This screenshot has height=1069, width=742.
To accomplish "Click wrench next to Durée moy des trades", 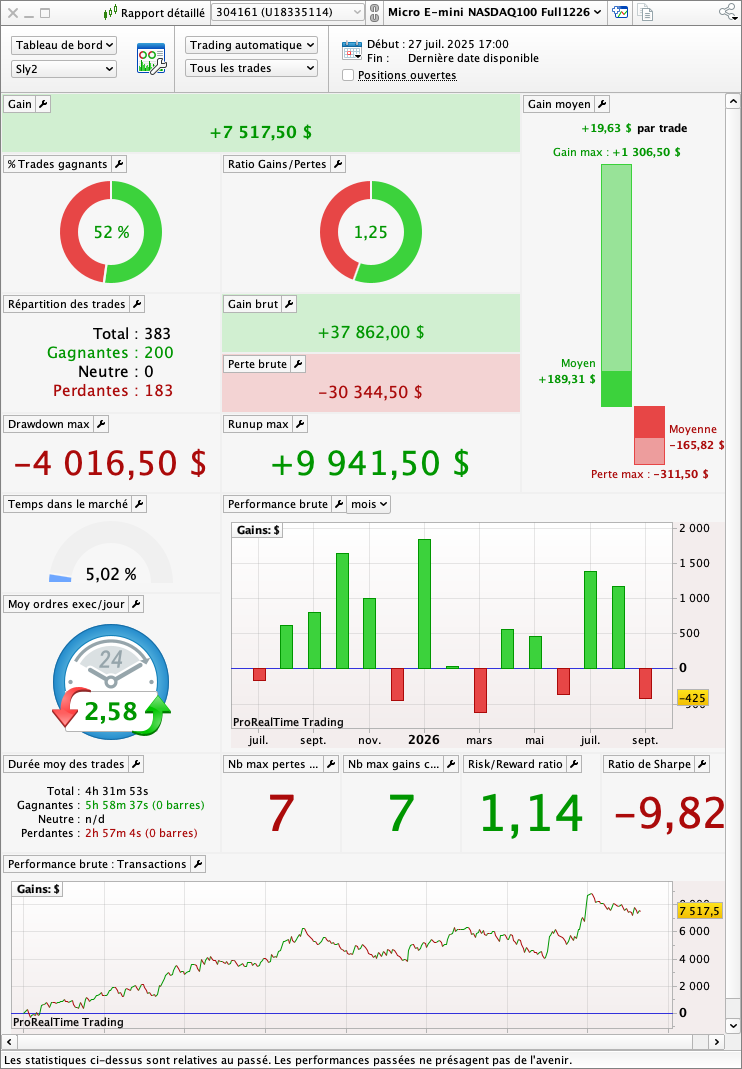I will (136, 764).
